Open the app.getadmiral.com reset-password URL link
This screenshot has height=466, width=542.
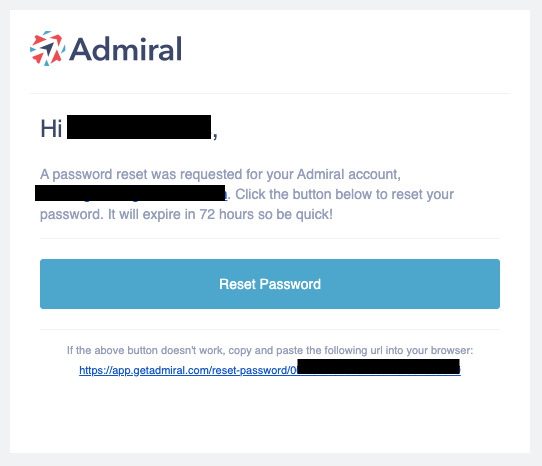click(270, 370)
